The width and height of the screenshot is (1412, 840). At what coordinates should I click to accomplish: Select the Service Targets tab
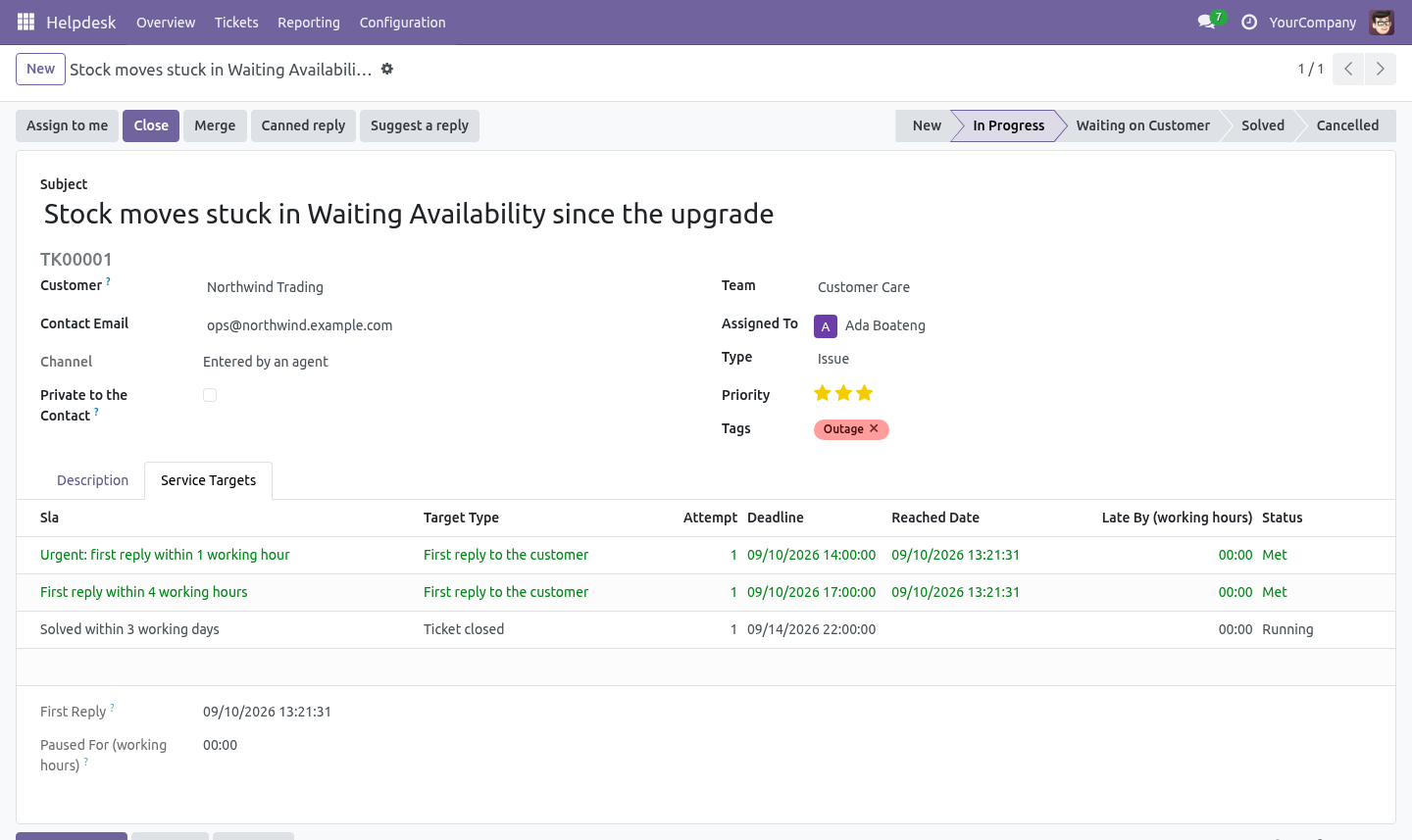[208, 480]
